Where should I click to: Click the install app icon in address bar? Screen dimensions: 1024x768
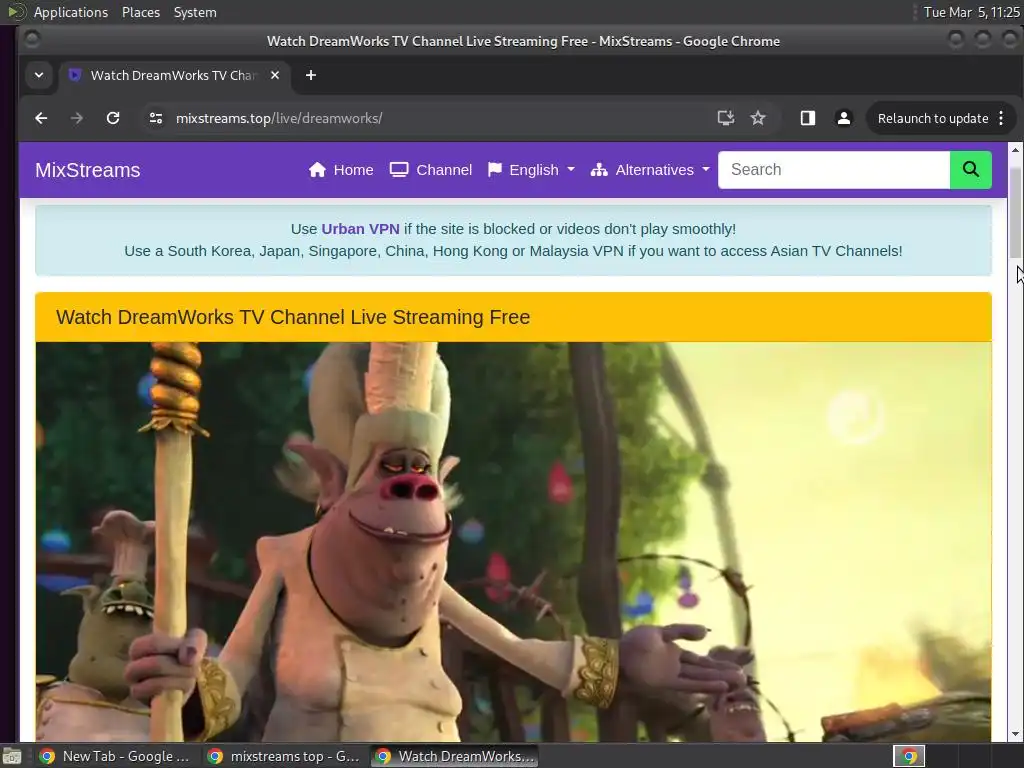[x=726, y=118]
